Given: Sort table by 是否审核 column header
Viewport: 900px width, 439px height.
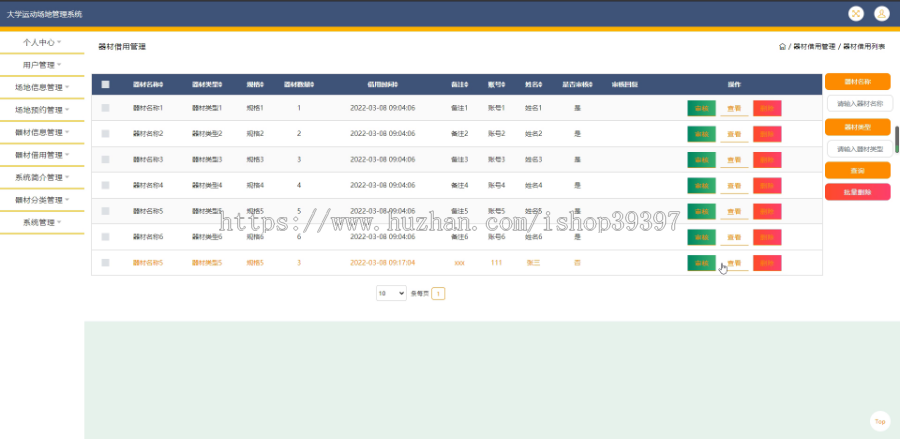Looking at the screenshot, I should click(x=577, y=84).
